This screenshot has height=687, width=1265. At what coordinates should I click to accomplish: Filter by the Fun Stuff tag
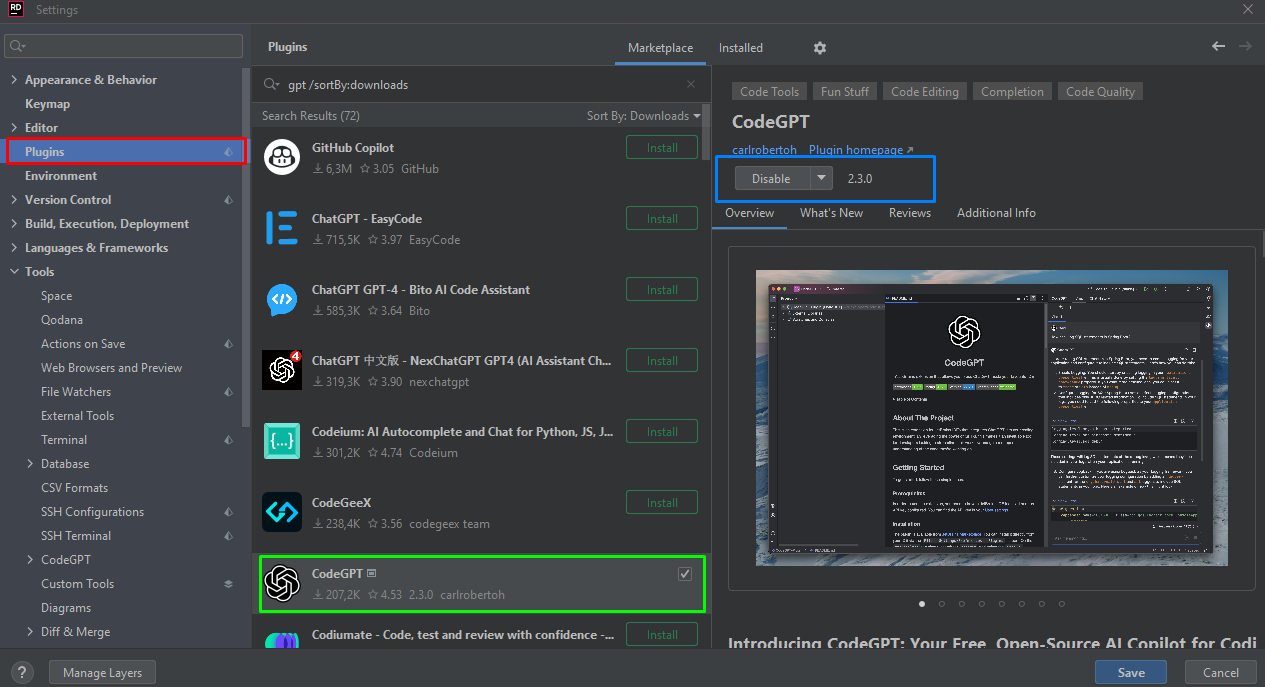tap(845, 92)
